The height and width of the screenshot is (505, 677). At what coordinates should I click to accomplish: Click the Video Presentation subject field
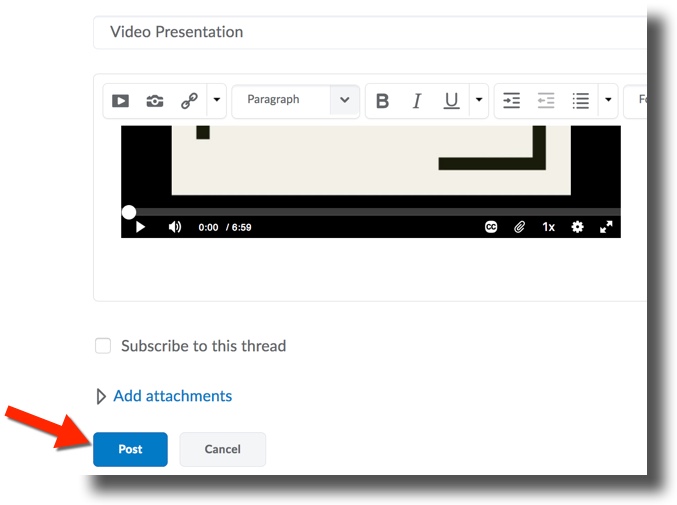(x=370, y=32)
